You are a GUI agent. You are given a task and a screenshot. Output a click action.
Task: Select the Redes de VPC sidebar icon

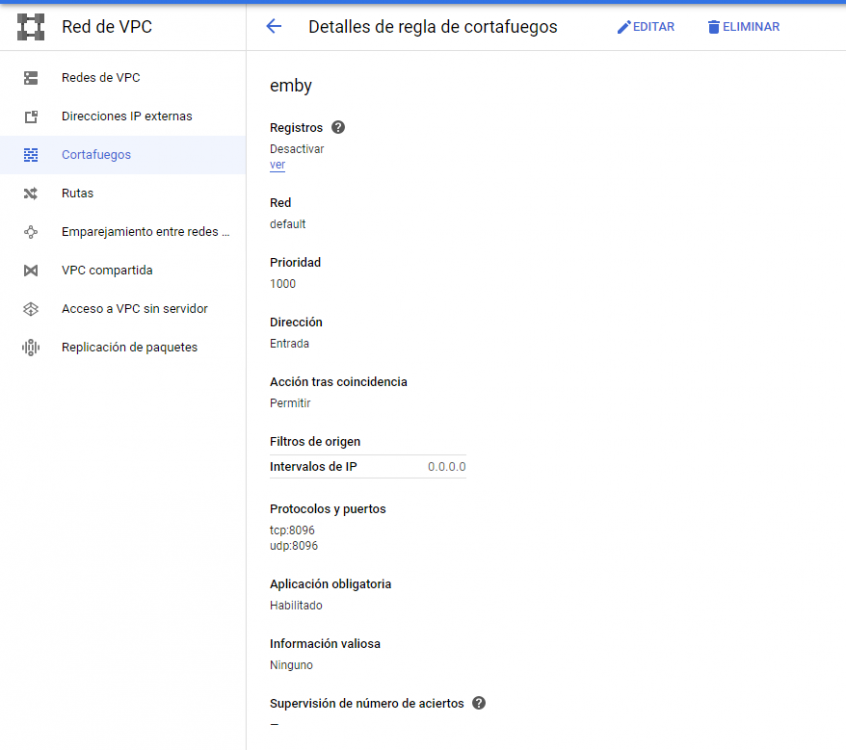click(x=33, y=77)
